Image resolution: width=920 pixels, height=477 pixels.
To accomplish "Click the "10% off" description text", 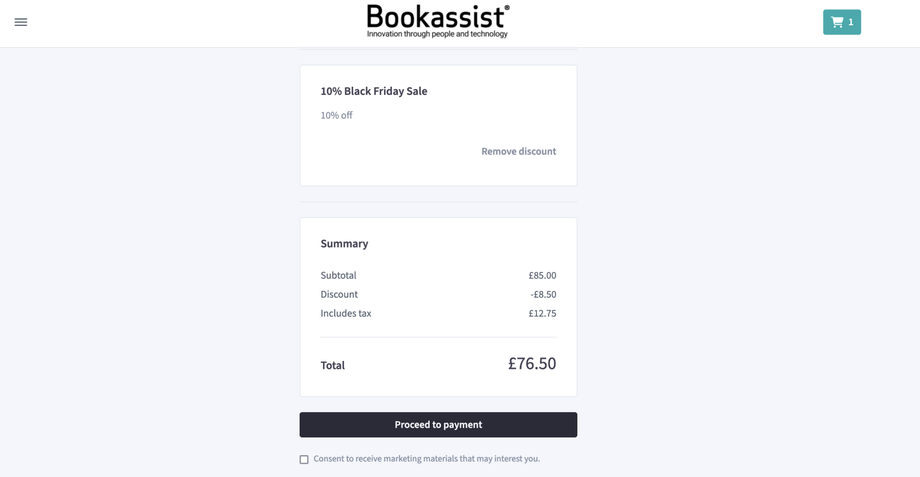I will (x=336, y=115).
